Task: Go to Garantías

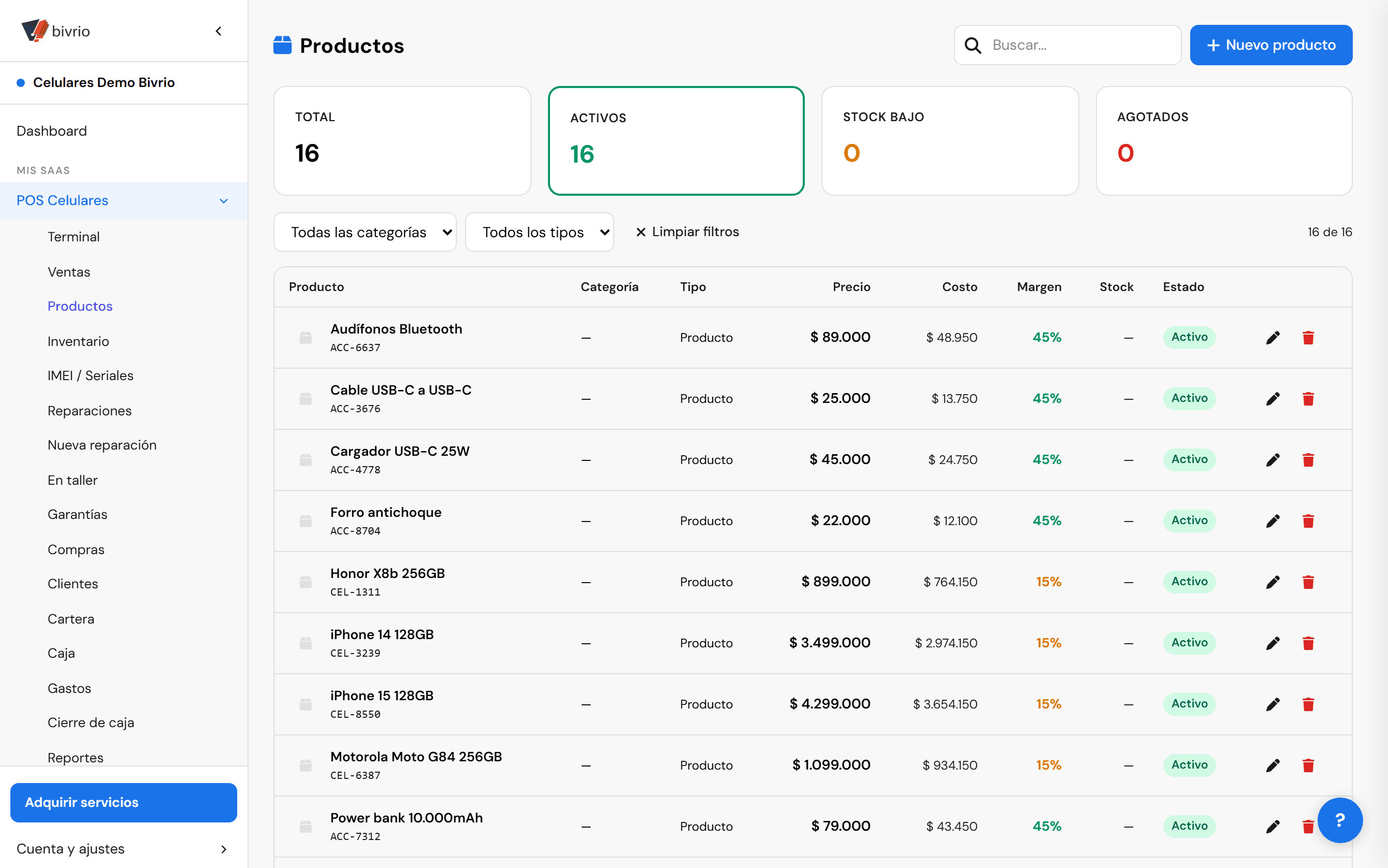Action: pyautogui.click(x=78, y=514)
